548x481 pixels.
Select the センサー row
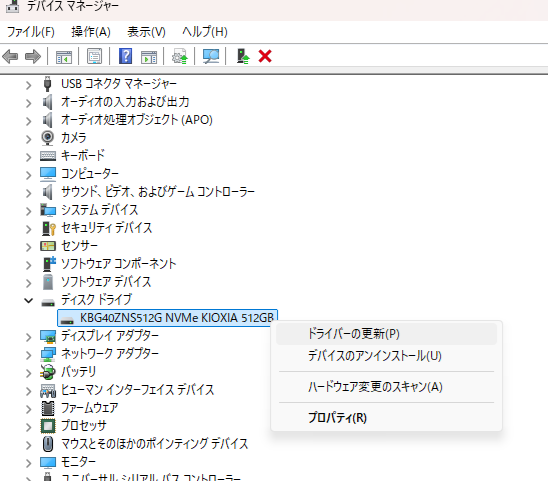click(x=79, y=246)
